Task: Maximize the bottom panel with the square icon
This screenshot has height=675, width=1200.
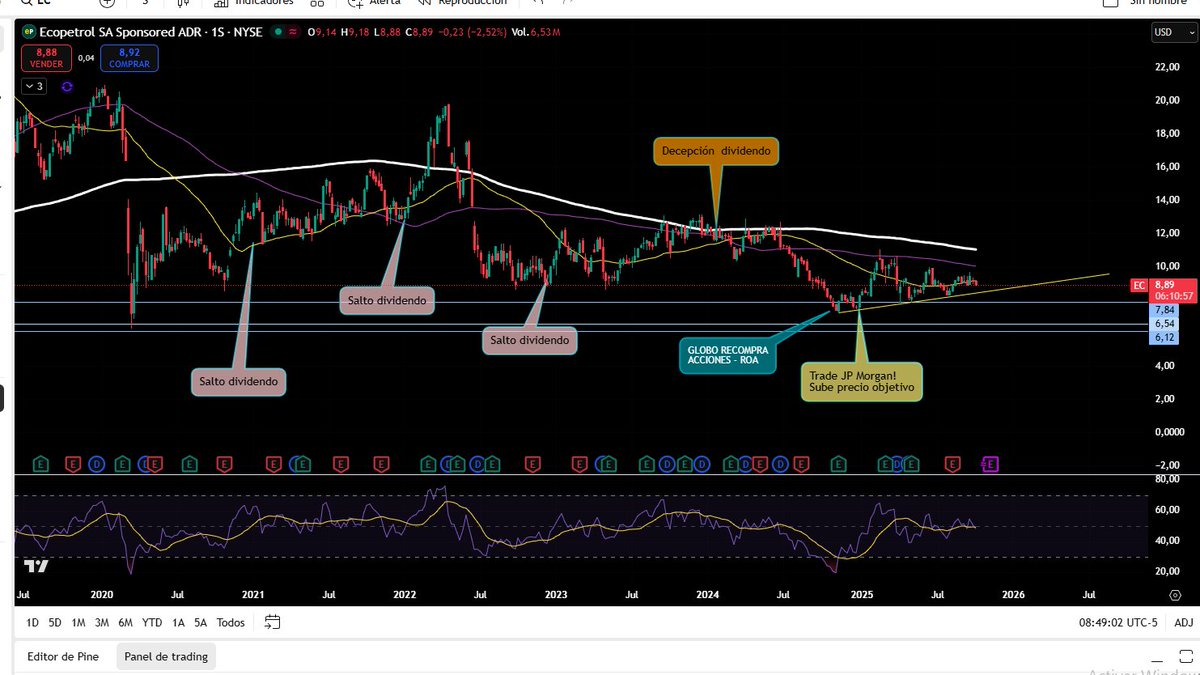Action: 1185,657
